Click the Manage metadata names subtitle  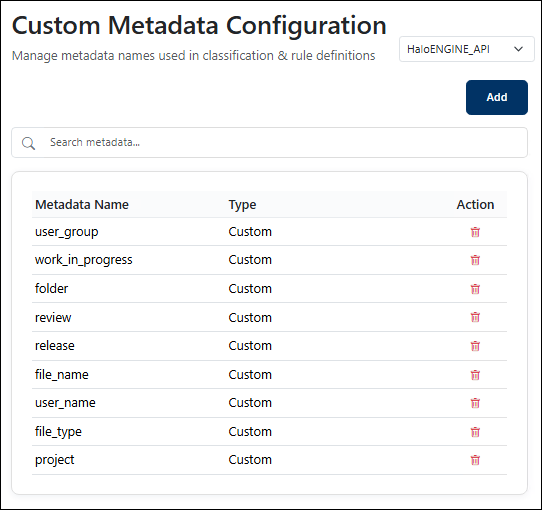pos(194,56)
